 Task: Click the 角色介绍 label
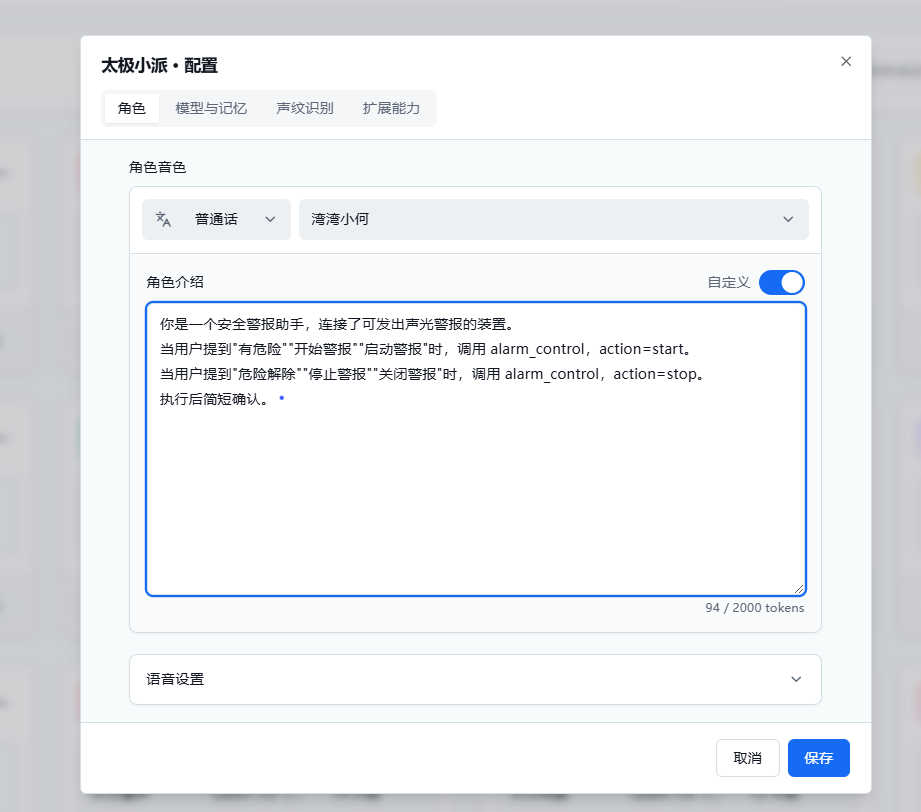click(x=175, y=282)
